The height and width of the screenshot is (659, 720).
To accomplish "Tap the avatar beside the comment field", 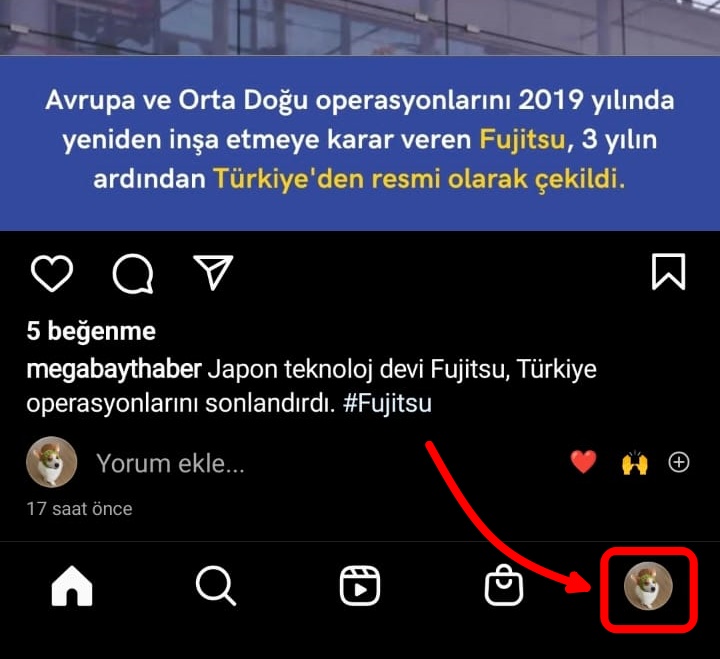I will pyautogui.click(x=51, y=462).
